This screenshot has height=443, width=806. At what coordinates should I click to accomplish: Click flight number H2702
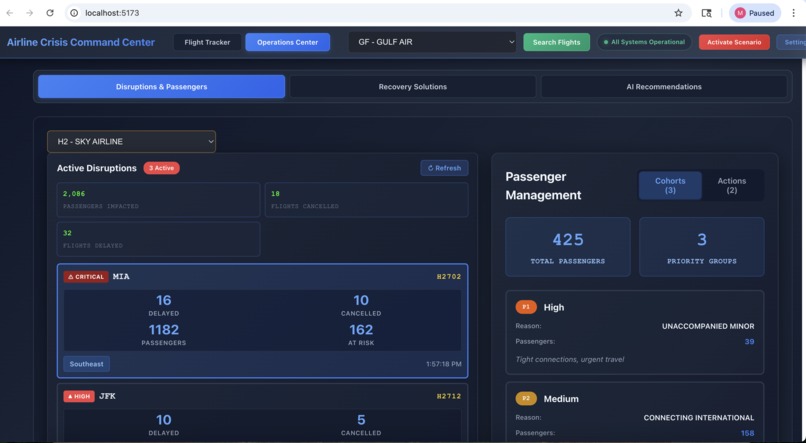pos(449,276)
